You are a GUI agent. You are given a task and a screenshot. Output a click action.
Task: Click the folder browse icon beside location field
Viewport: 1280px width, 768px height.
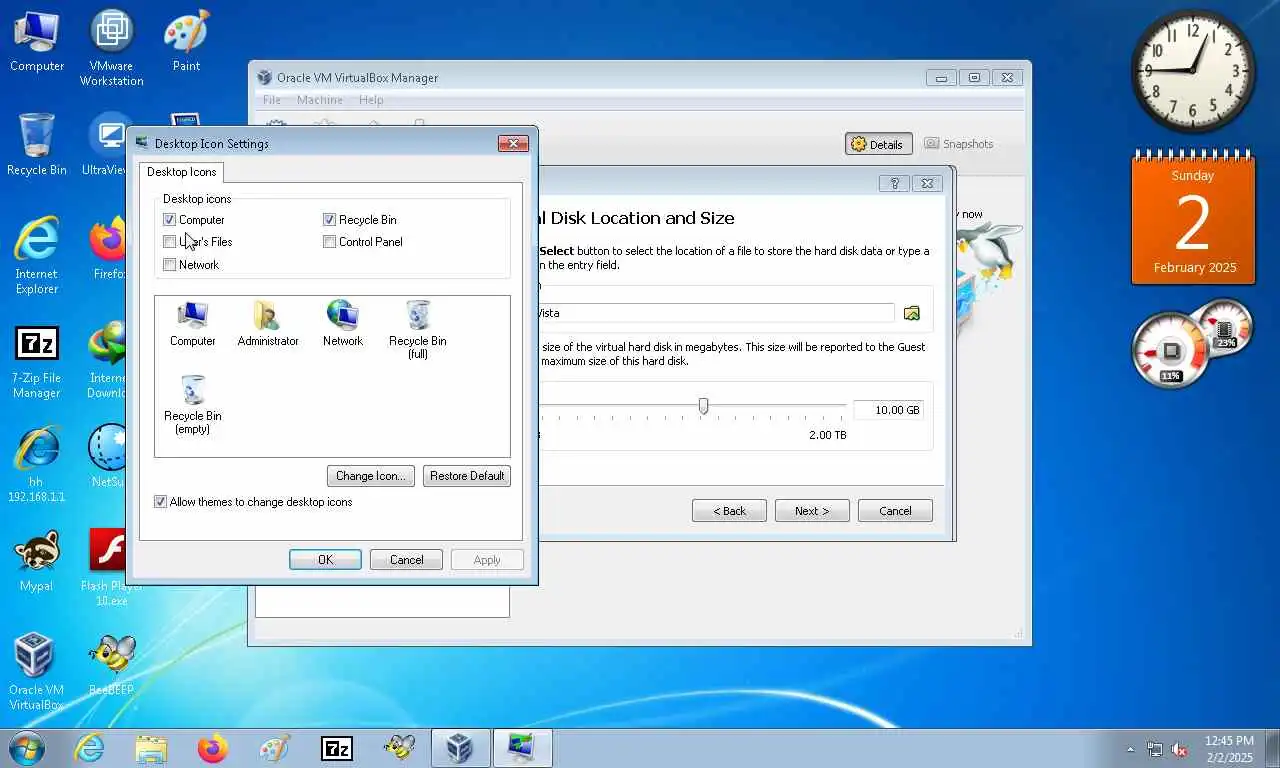click(x=912, y=313)
